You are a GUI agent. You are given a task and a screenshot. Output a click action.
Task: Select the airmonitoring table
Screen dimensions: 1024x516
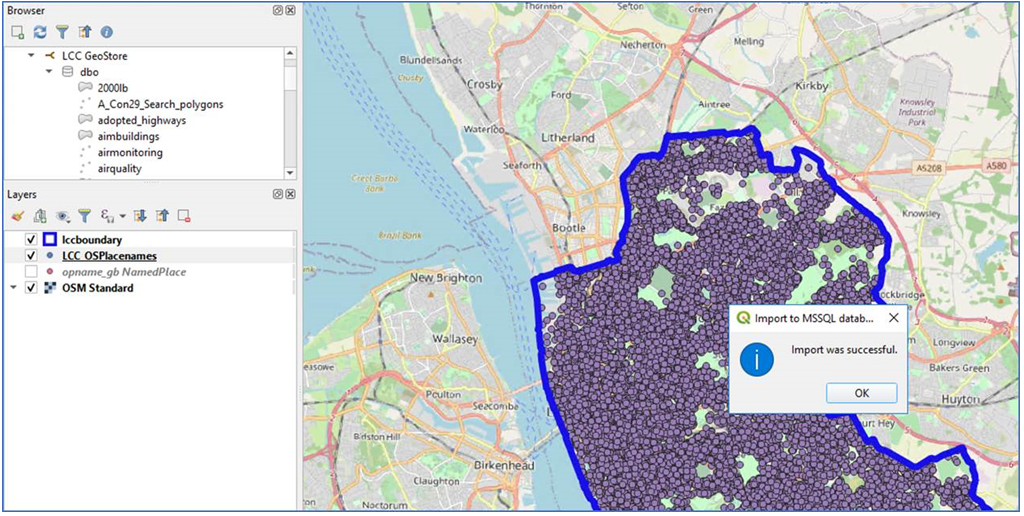pyautogui.click(x=130, y=152)
